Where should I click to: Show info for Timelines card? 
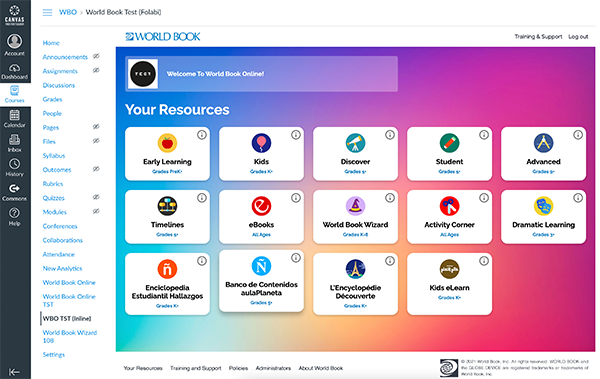tap(202, 198)
